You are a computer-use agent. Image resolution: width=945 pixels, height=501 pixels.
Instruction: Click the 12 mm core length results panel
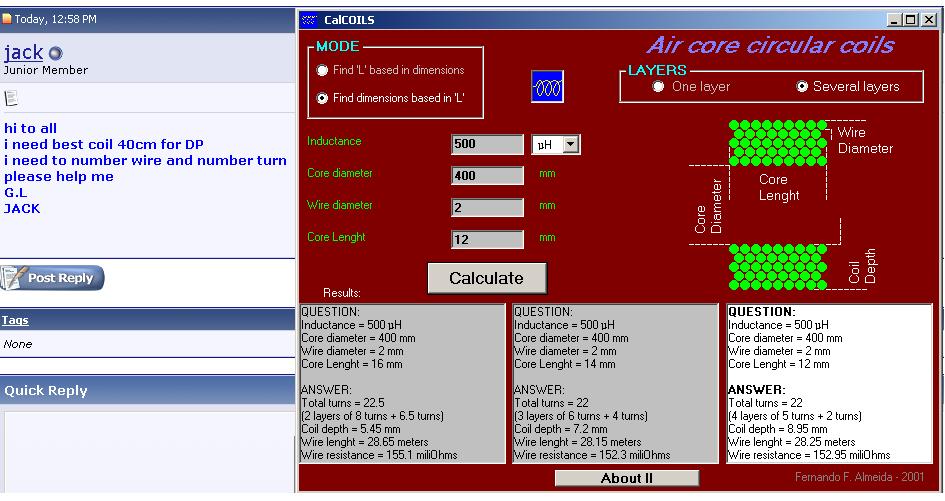pos(829,383)
